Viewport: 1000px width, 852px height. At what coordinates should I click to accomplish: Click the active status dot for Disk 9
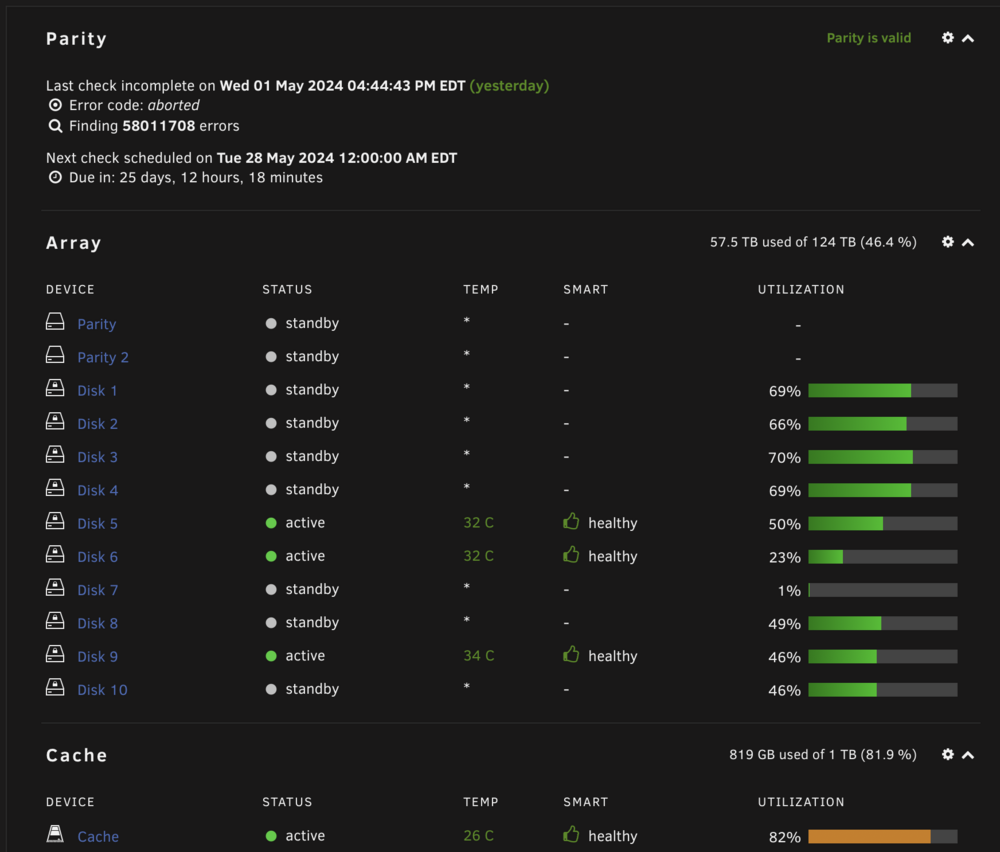[271, 656]
